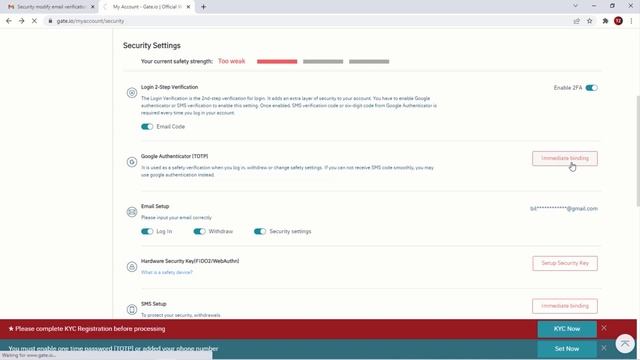Image resolution: width=640 pixels, height=360 pixels.
Task: Click the Security Settings heading
Action: click(152, 45)
